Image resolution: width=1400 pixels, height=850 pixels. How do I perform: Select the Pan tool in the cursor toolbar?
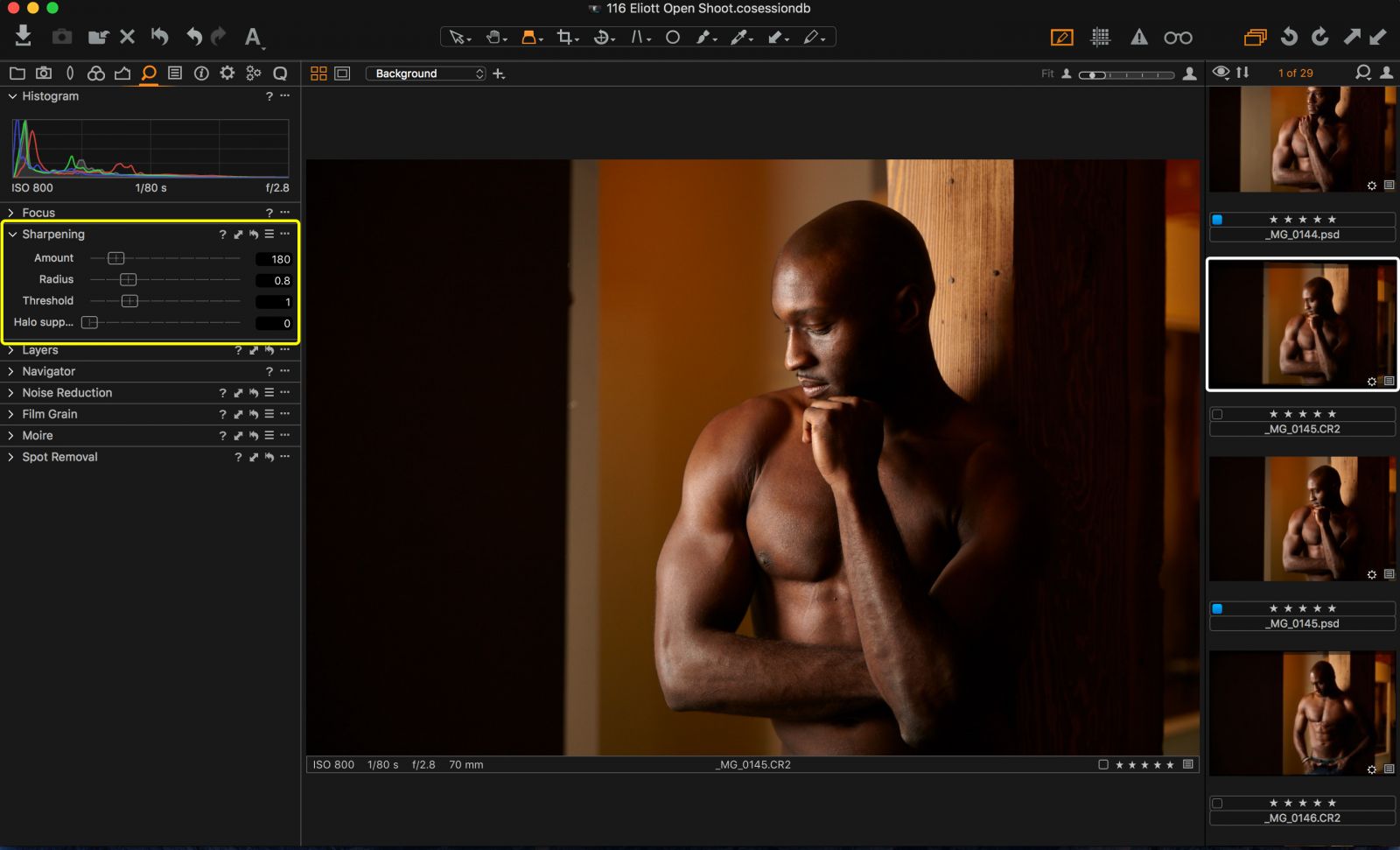[x=493, y=37]
